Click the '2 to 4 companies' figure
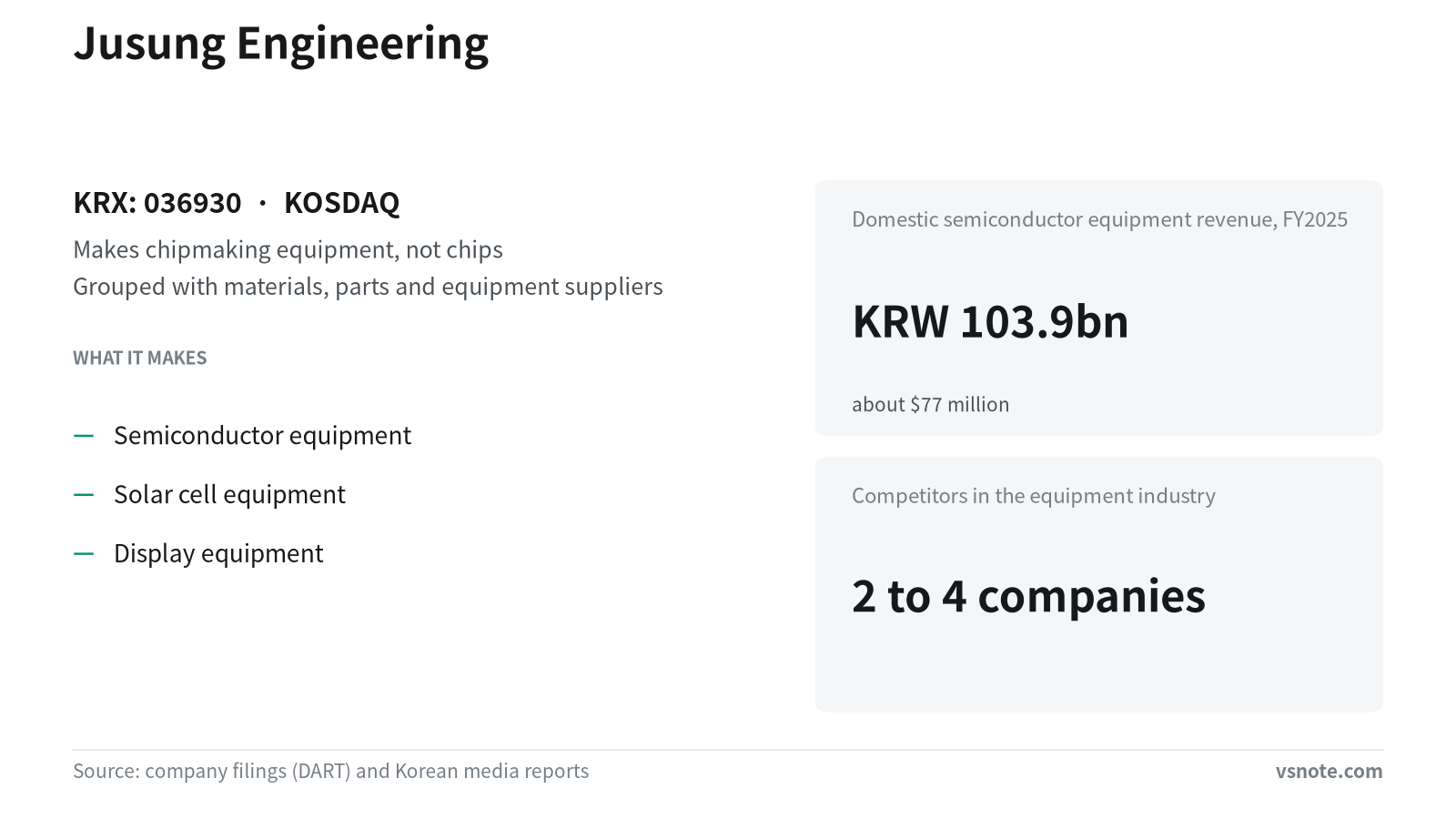Screen dimensions: 1456x819 point(1028,596)
